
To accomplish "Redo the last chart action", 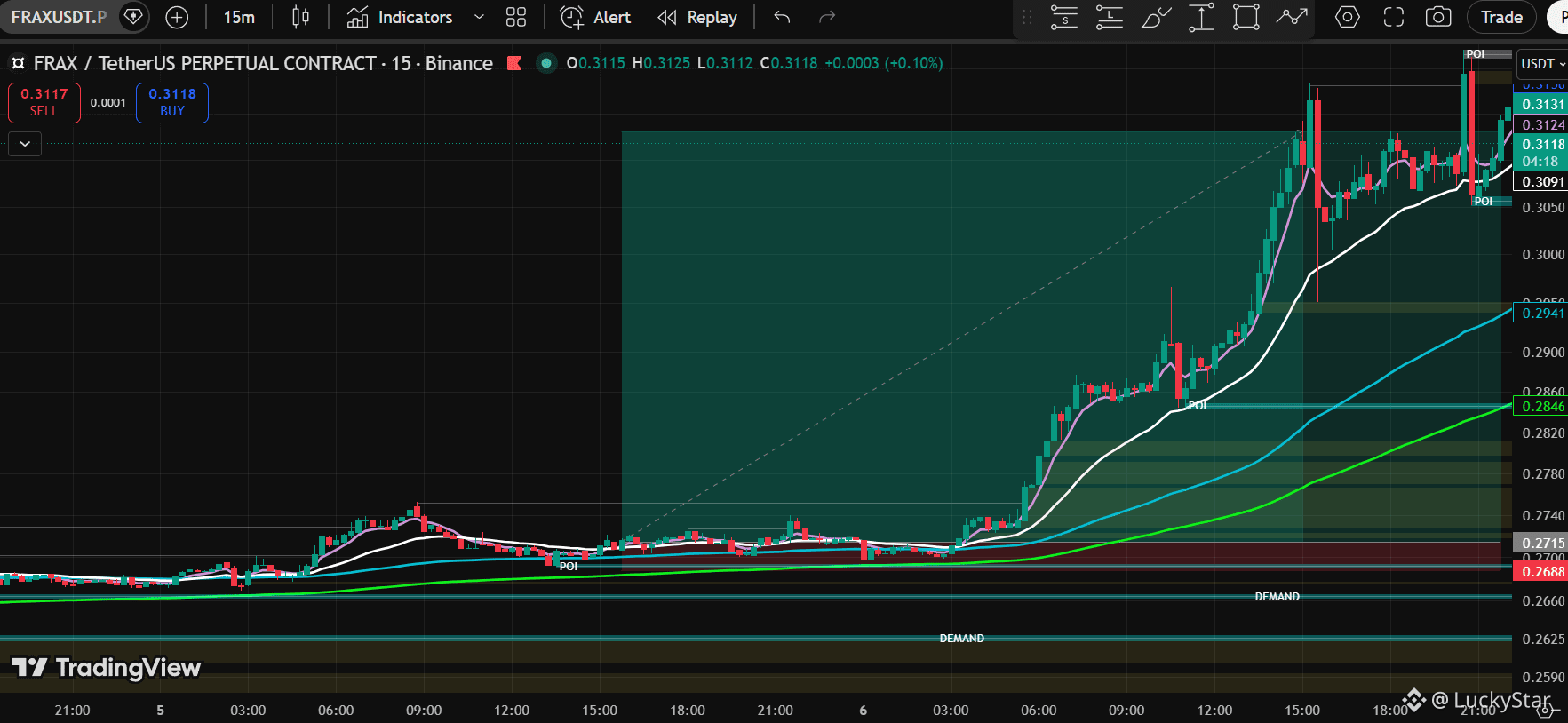I will point(827,17).
